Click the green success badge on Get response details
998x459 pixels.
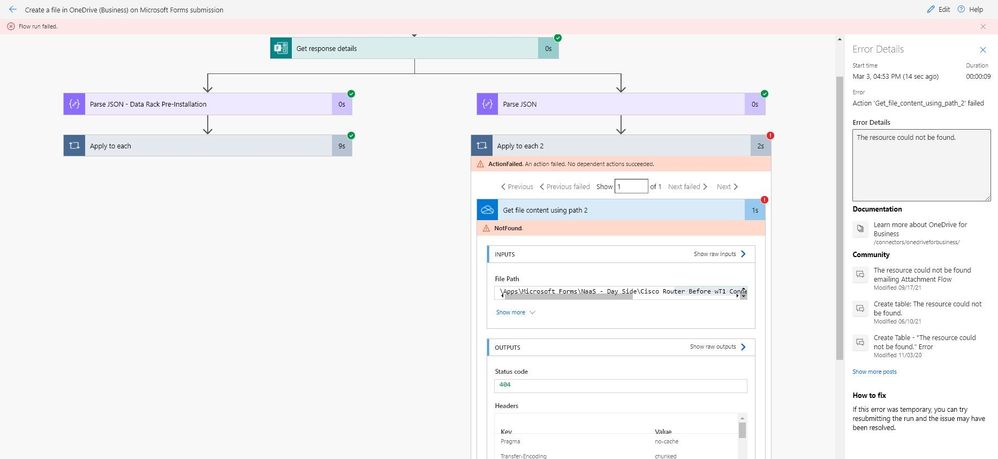(x=558, y=38)
